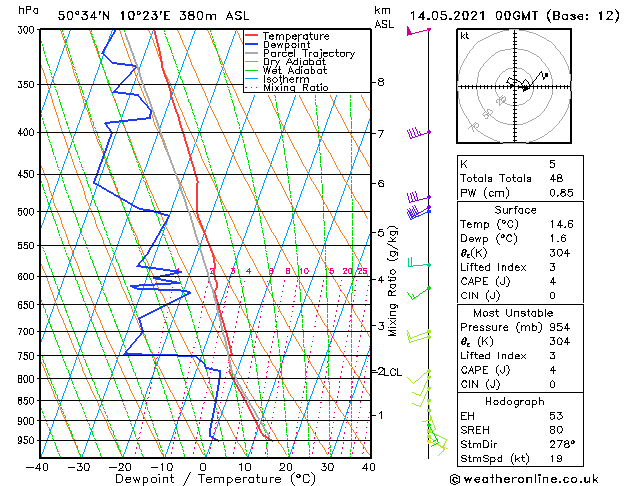629x486 pixels.
Task: Click the EH value 53
Action: pyautogui.click(x=556, y=416)
